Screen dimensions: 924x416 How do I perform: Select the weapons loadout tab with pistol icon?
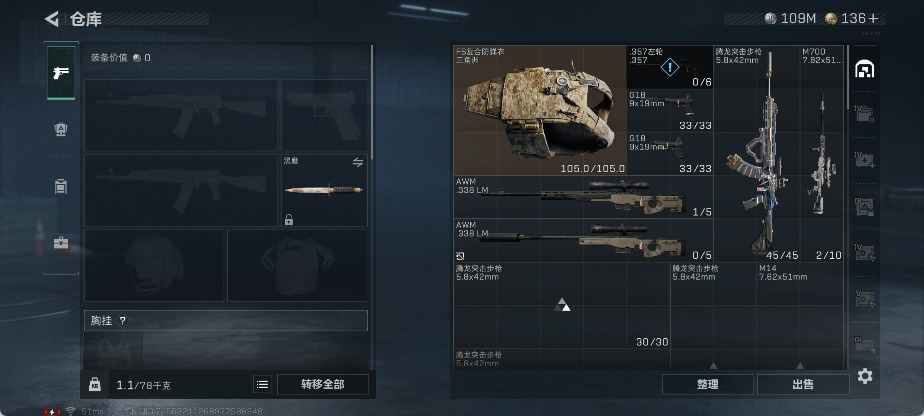coord(61,73)
